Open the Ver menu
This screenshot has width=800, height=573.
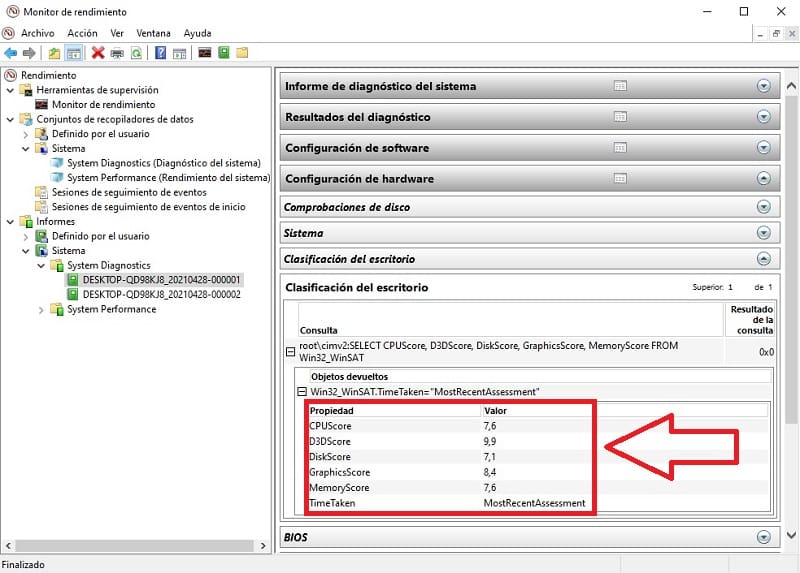click(x=117, y=33)
